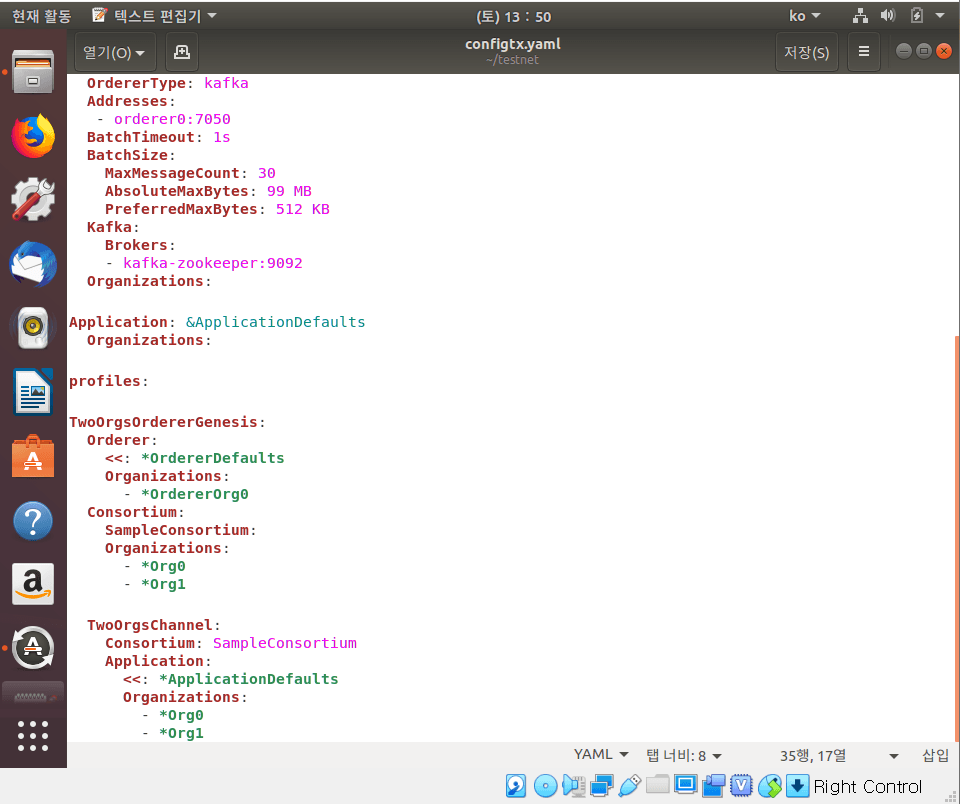Launch Firefox from the dock
960x804 pixels.
tap(33, 136)
